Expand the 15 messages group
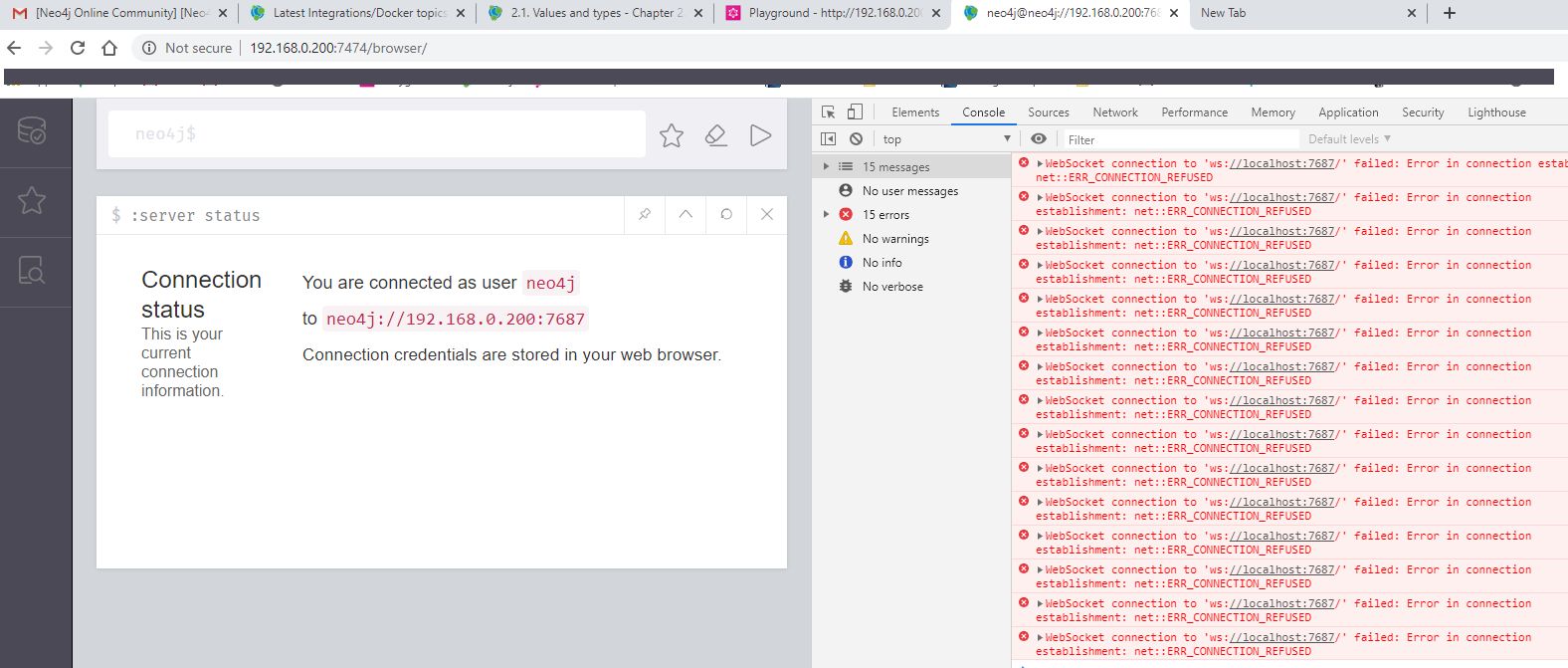This screenshot has width=1568, height=668. coord(826,167)
